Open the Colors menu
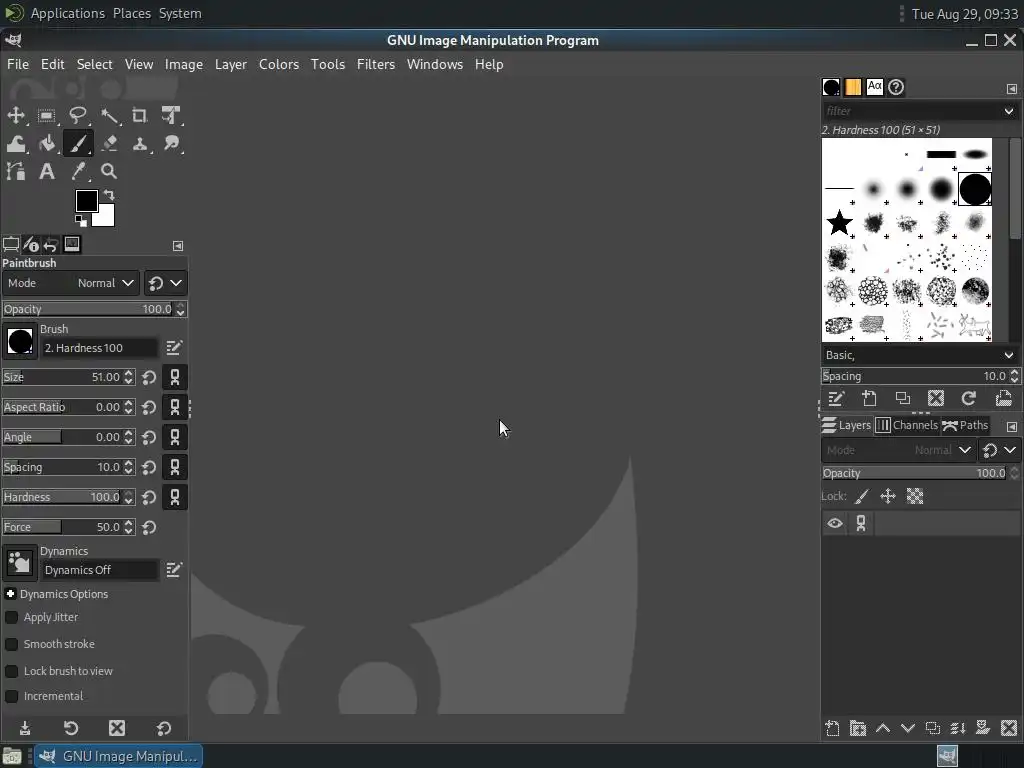Screen dimensions: 1024x768 coord(279,64)
